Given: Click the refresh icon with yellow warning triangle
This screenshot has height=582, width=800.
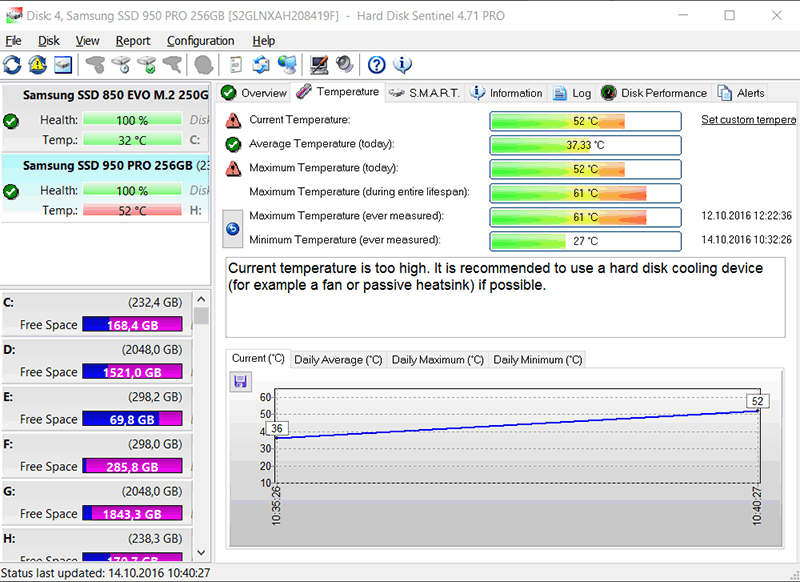Looking at the screenshot, I should point(38,65).
